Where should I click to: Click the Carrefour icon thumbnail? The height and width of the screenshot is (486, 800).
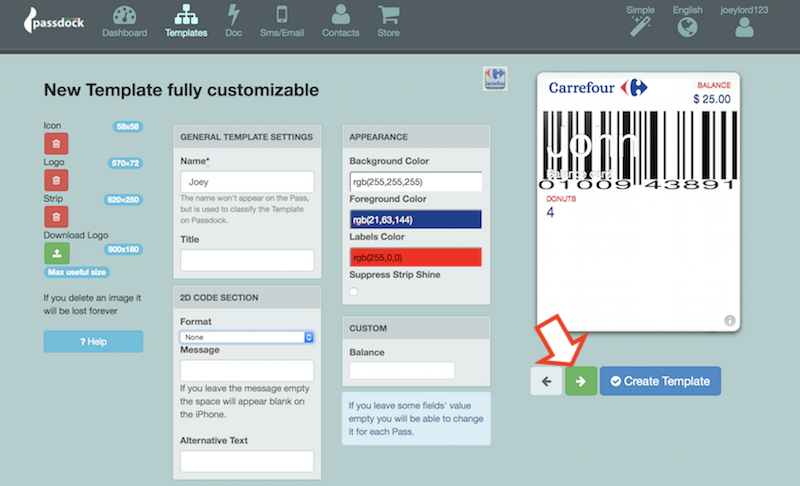point(495,79)
